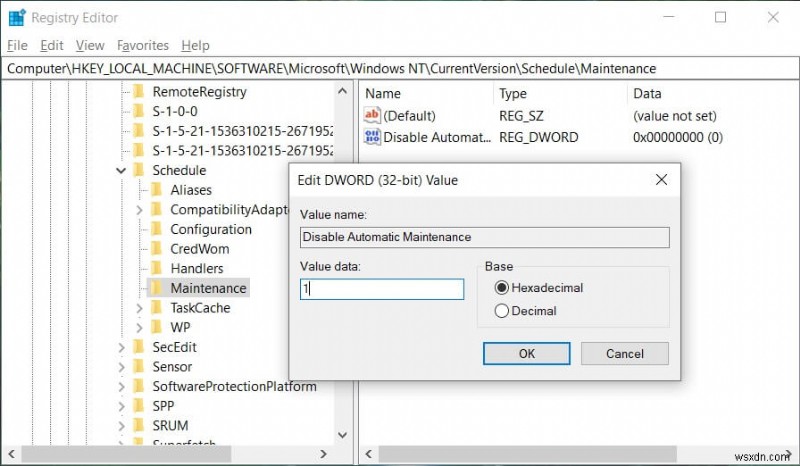The height and width of the screenshot is (466, 800).
Task: Click the Configuration folder icon
Action: click(156, 229)
